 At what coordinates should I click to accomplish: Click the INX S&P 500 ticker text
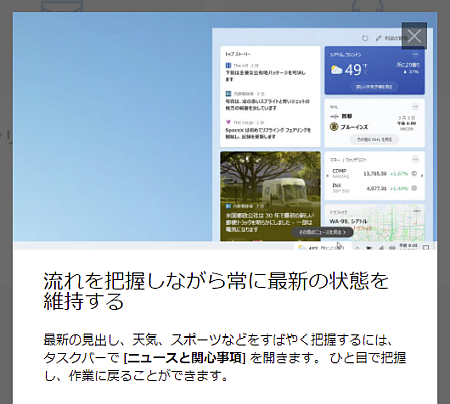(340, 188)
